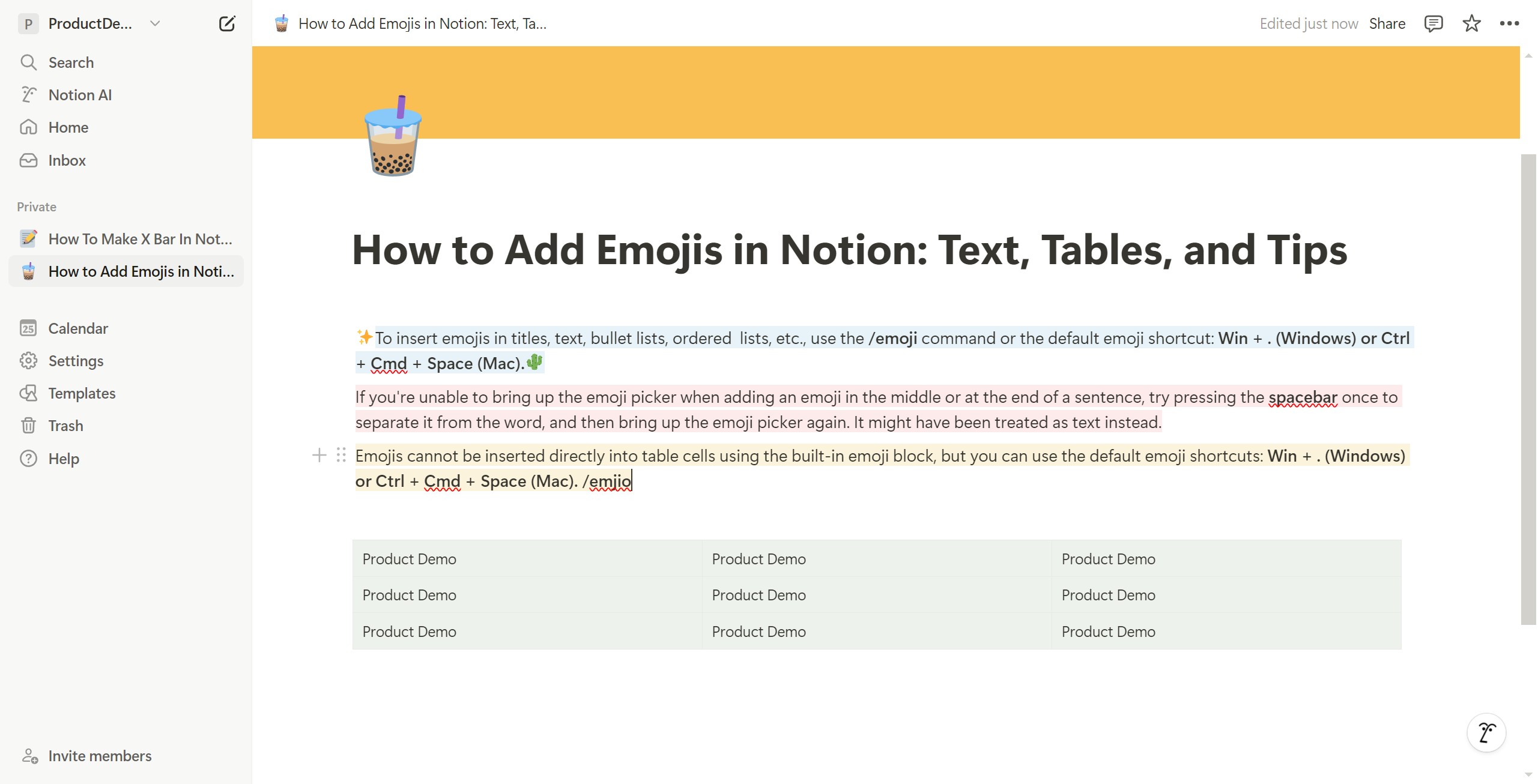The width and height of the screenshot is (1538, 784).
Task: Click Invite members
Action: pyautogui.click(x=126, y=756)
